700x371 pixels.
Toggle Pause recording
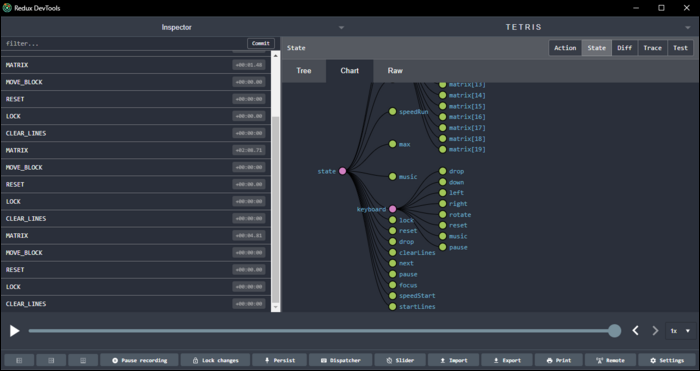coord(139,360)
